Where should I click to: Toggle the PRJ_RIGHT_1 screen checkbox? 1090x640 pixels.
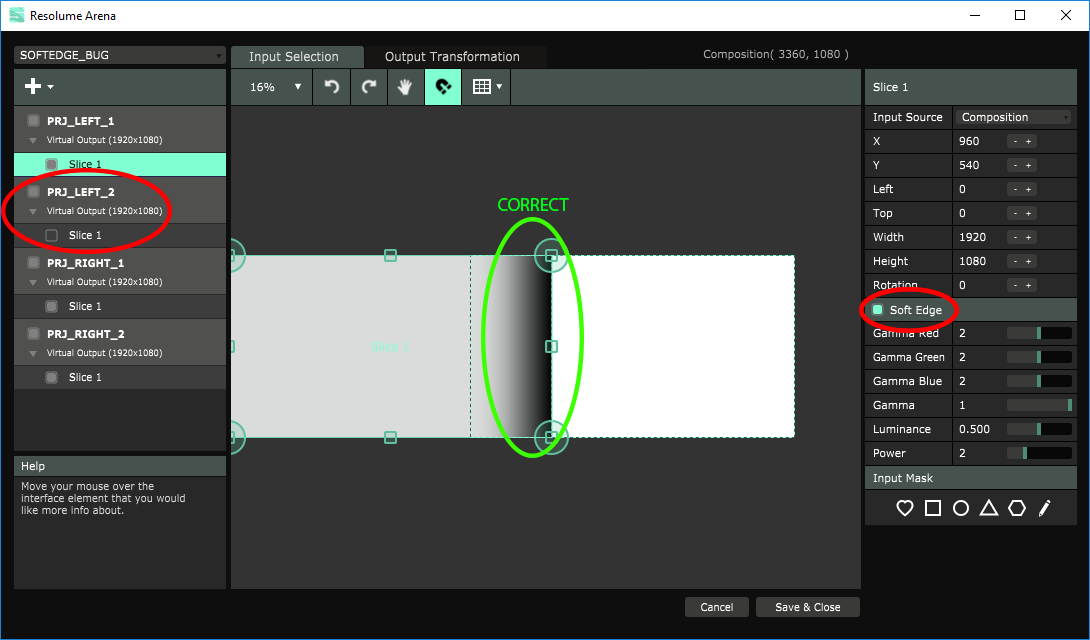33,263
